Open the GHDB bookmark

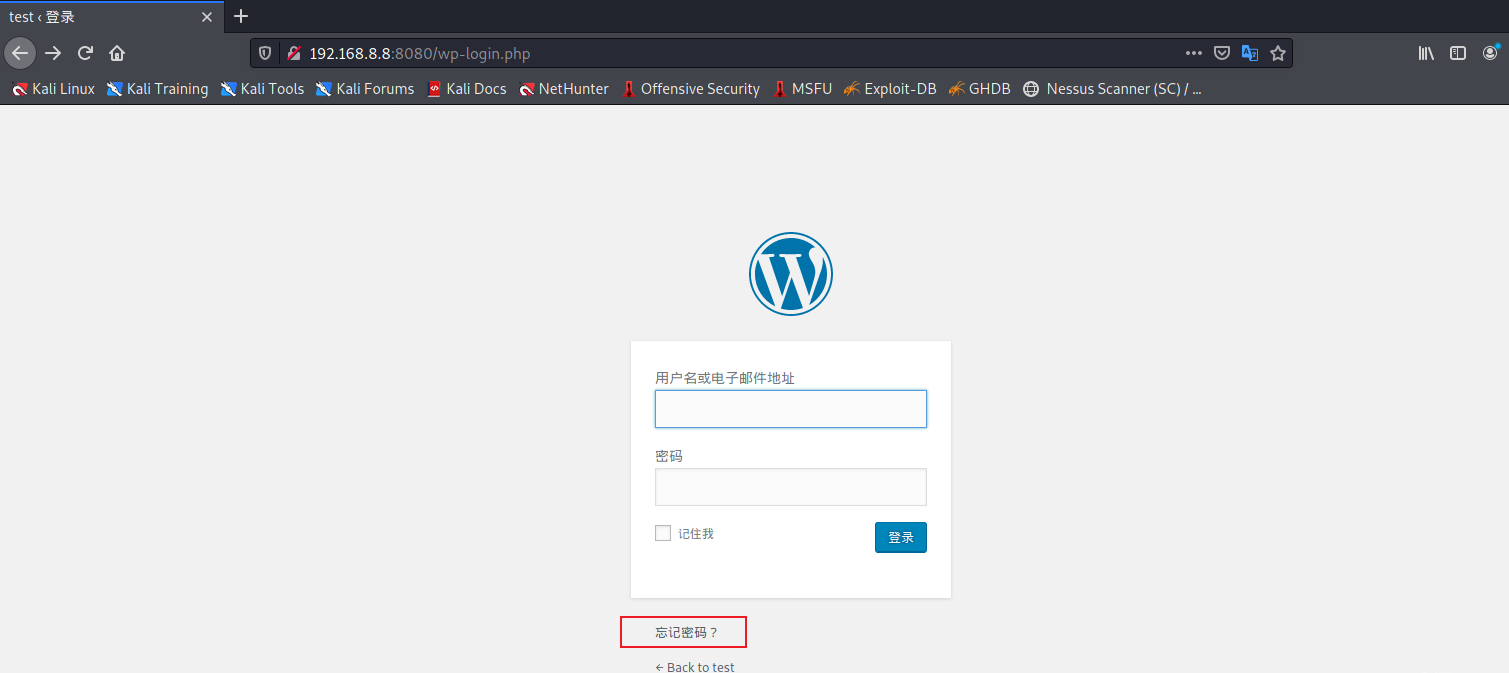coord(979,89)
